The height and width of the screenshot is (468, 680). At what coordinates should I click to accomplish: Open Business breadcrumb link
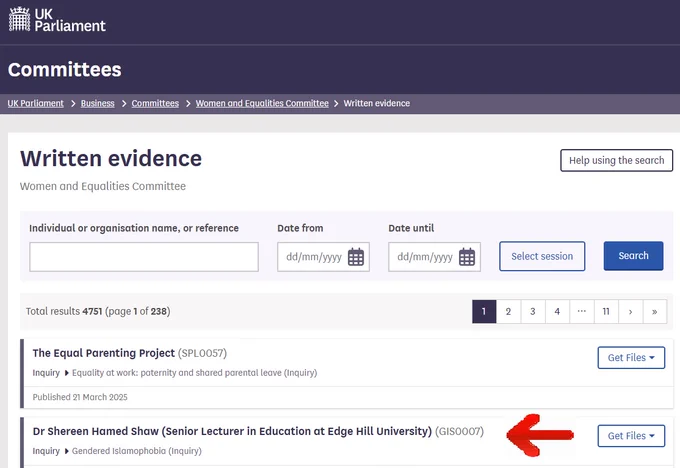(98, 103)
